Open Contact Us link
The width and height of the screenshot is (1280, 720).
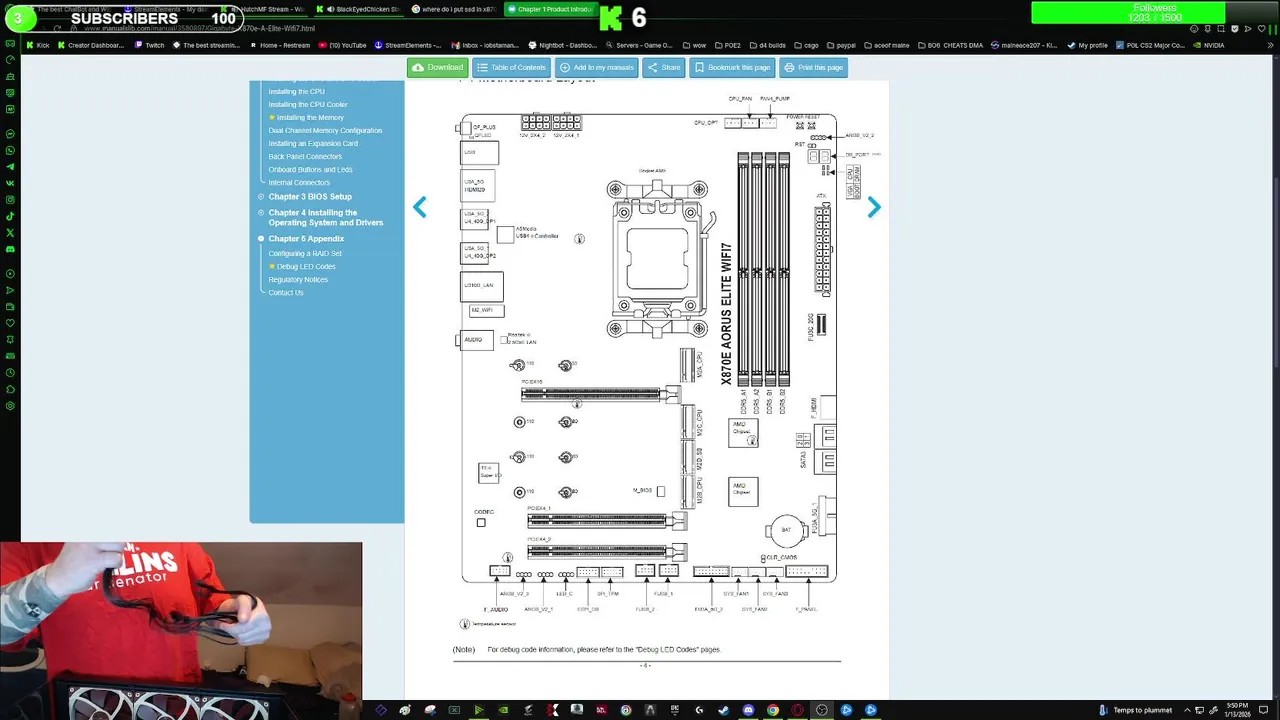285,292
